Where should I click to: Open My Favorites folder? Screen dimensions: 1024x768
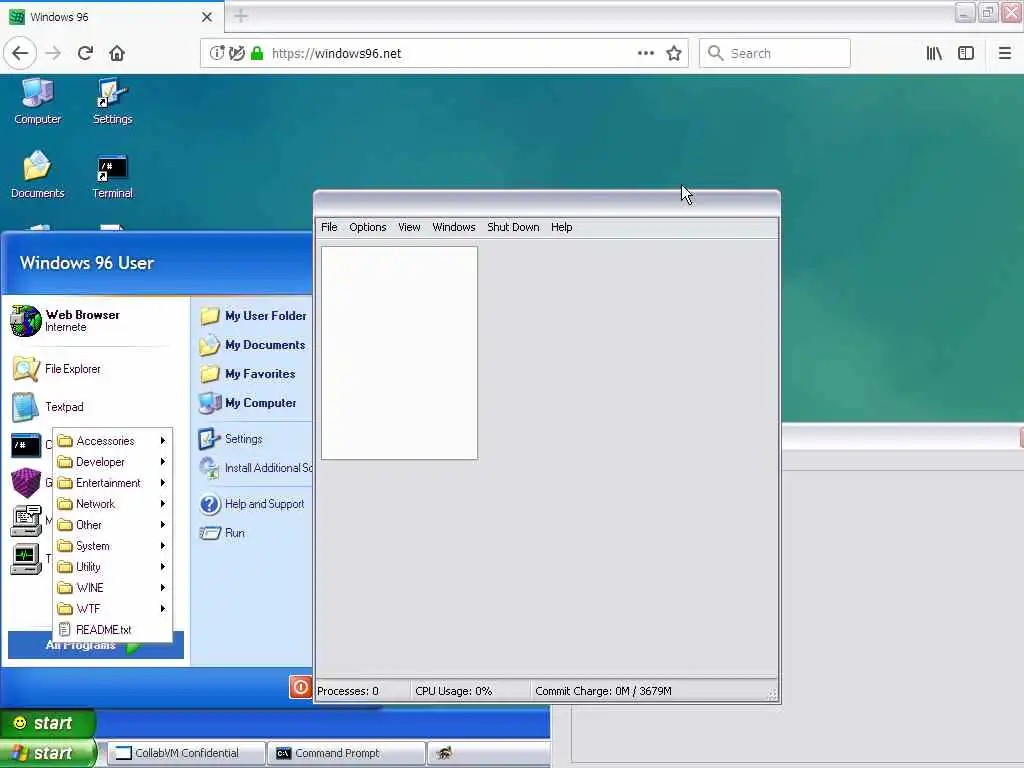[248, 374]
